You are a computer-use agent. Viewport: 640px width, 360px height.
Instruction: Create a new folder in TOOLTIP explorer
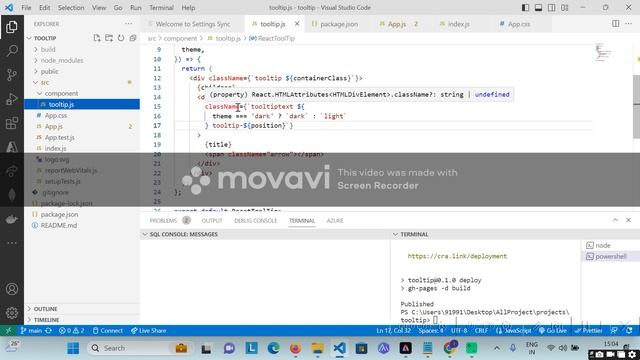pyautogui.click(x=109, y=38)
